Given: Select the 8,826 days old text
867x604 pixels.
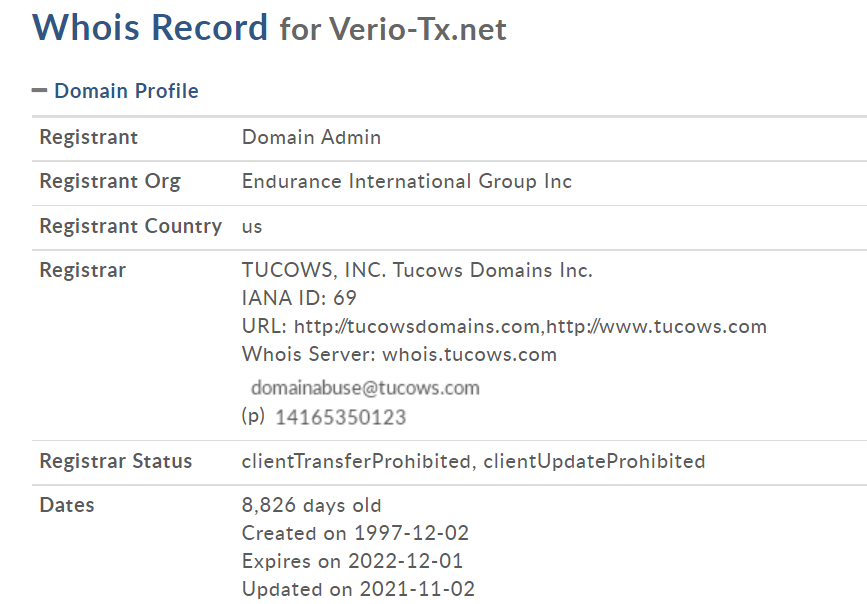Looking at the screenshot, I should click(x=311, y=505).
